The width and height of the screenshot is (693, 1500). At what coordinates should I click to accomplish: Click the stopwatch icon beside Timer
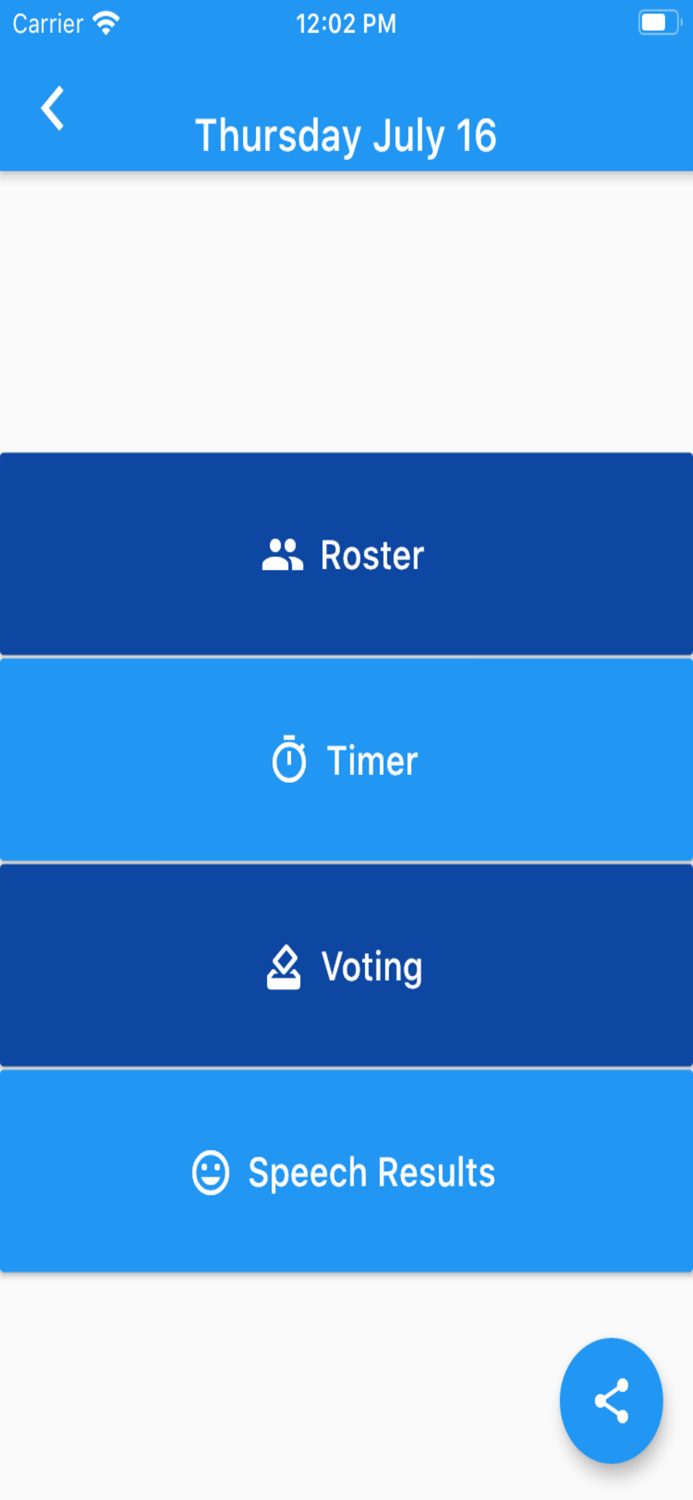[x=289, y=760]
